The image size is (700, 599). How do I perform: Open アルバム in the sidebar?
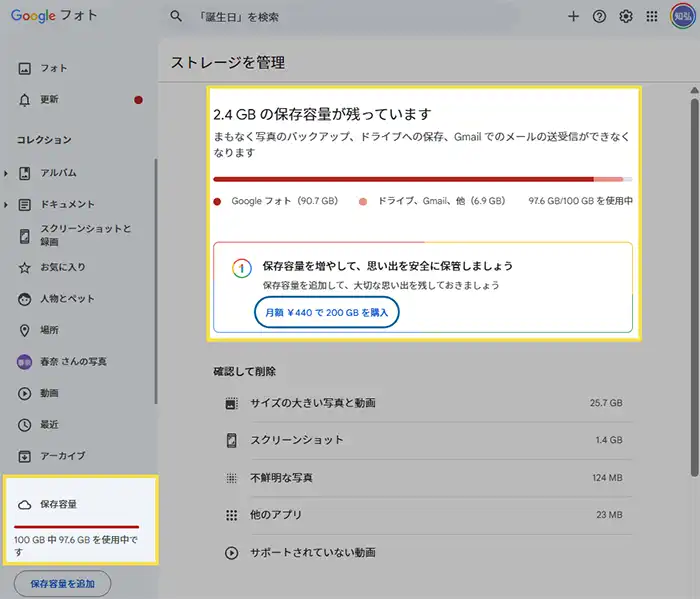58,173
